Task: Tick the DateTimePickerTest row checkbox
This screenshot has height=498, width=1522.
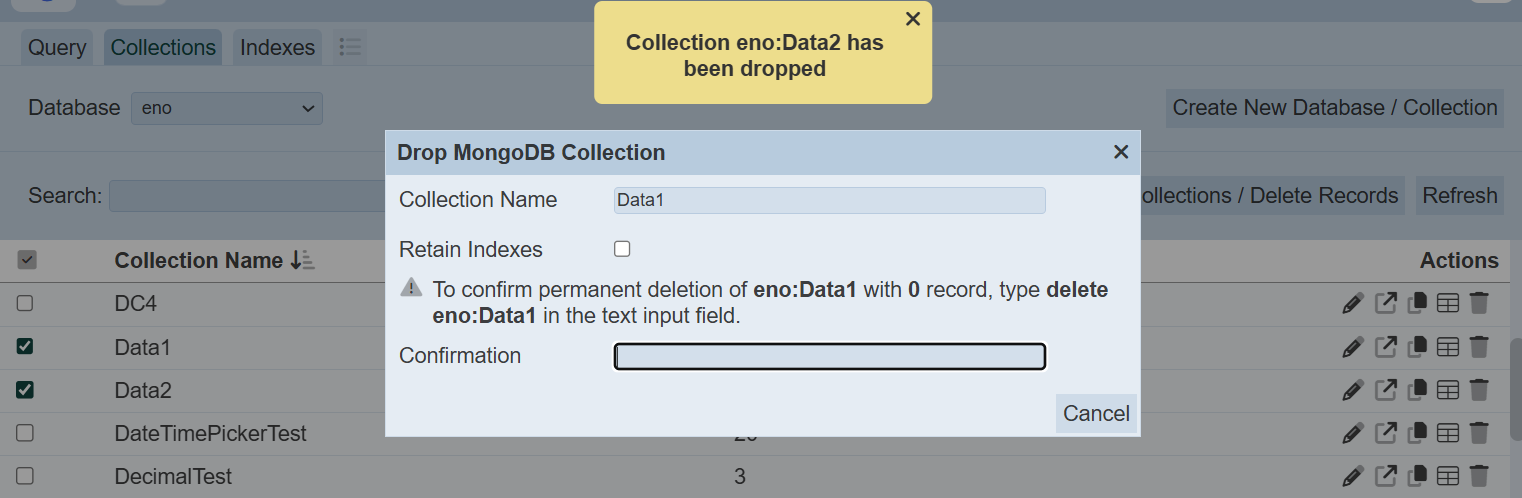Action: [26, 433]
